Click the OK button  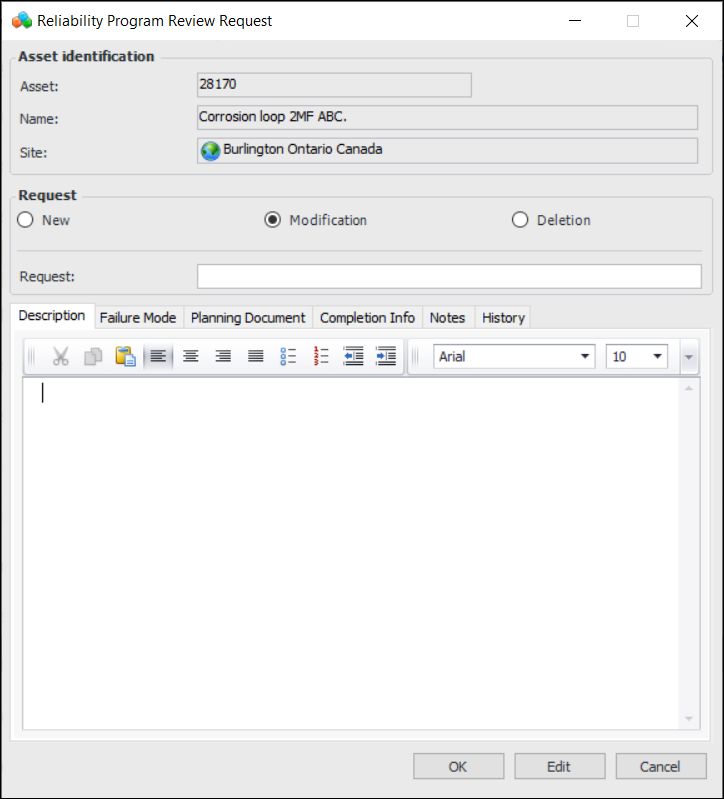(458, 766)
